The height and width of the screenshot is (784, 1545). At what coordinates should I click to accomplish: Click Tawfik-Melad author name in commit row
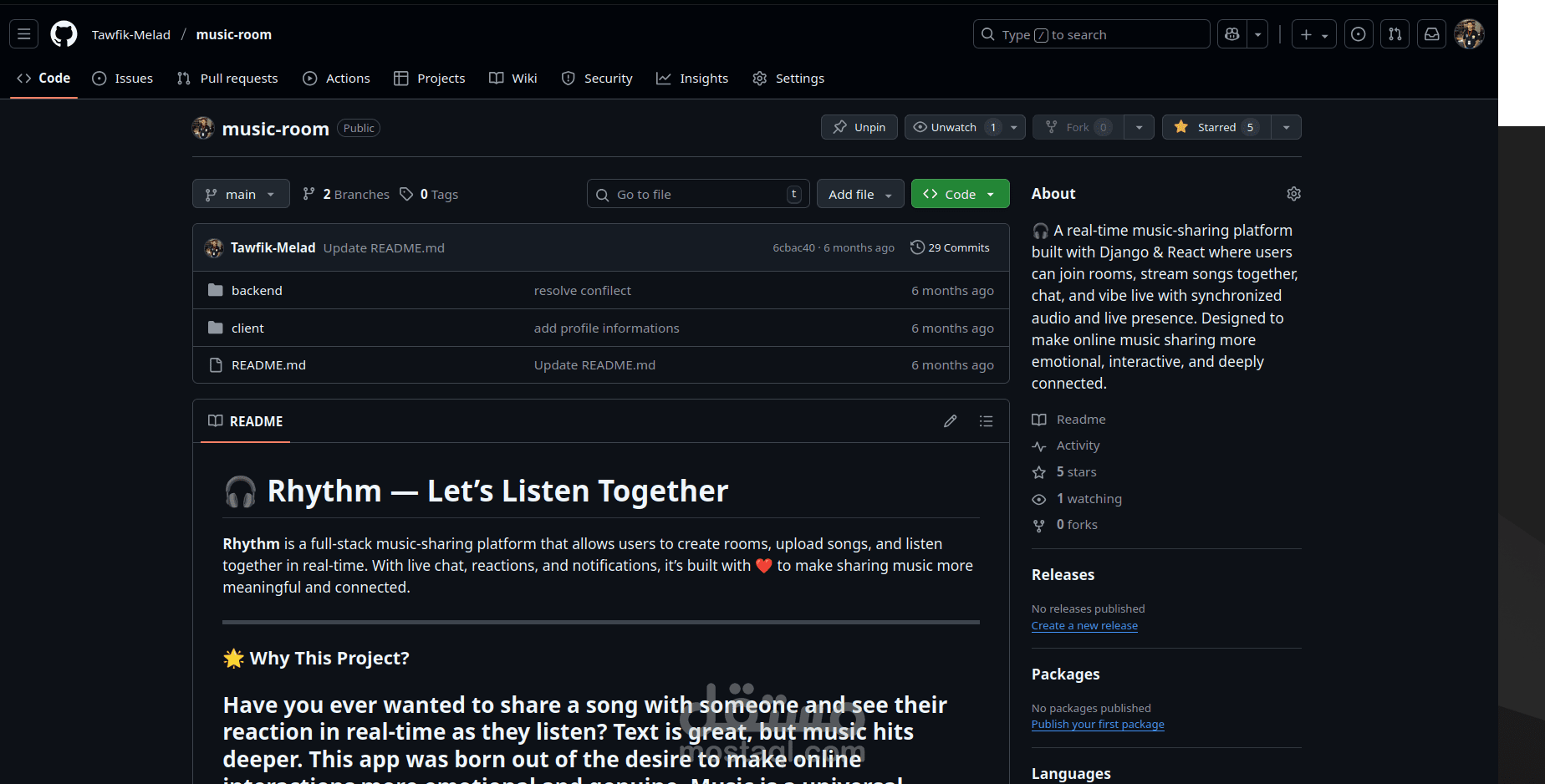tap(273, 247)
